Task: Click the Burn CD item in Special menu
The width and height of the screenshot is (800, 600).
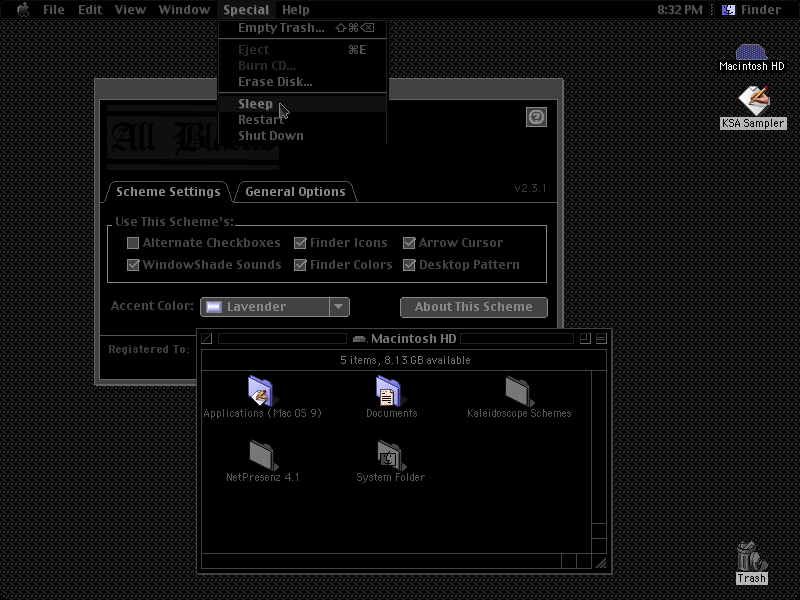Action: point(302,66)
